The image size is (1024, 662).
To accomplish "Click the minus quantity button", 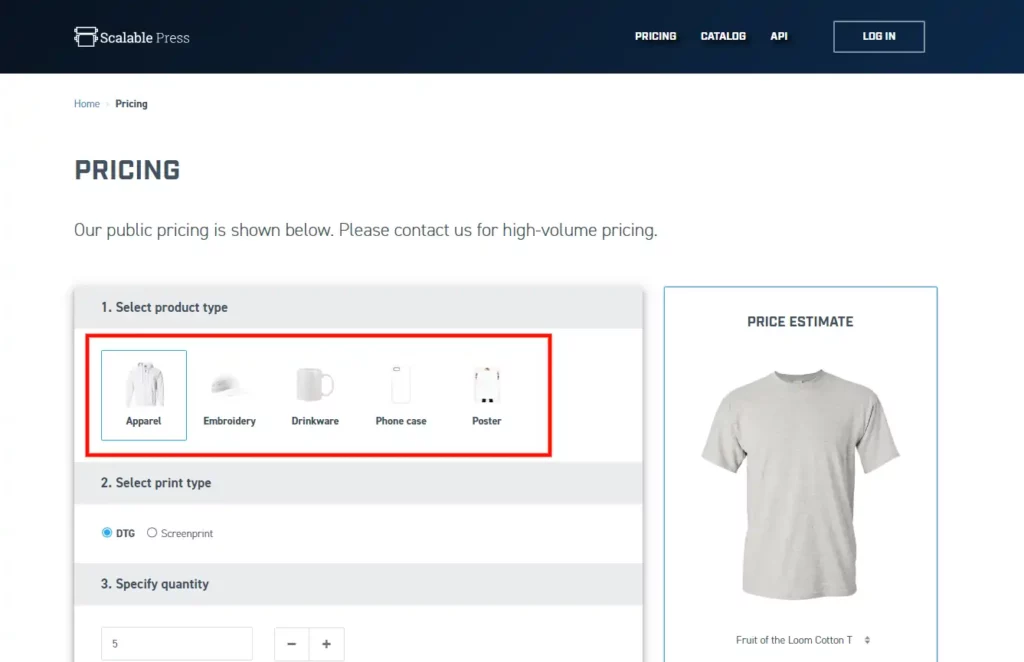I will (292, 644).
